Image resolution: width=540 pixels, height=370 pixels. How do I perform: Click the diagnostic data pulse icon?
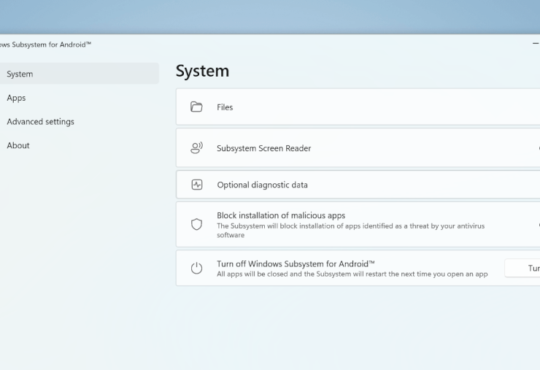pos(197,185)
